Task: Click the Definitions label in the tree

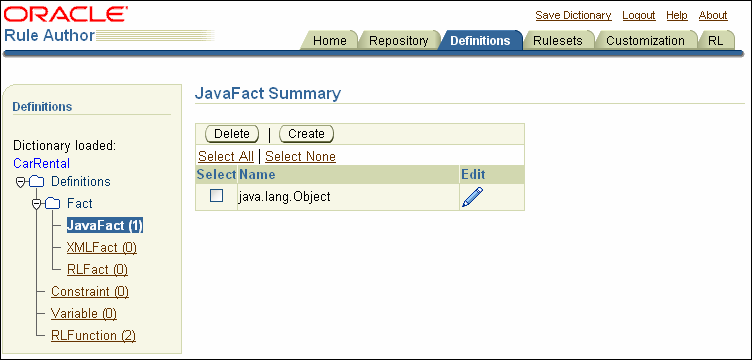Action: [x=81, y=182]
